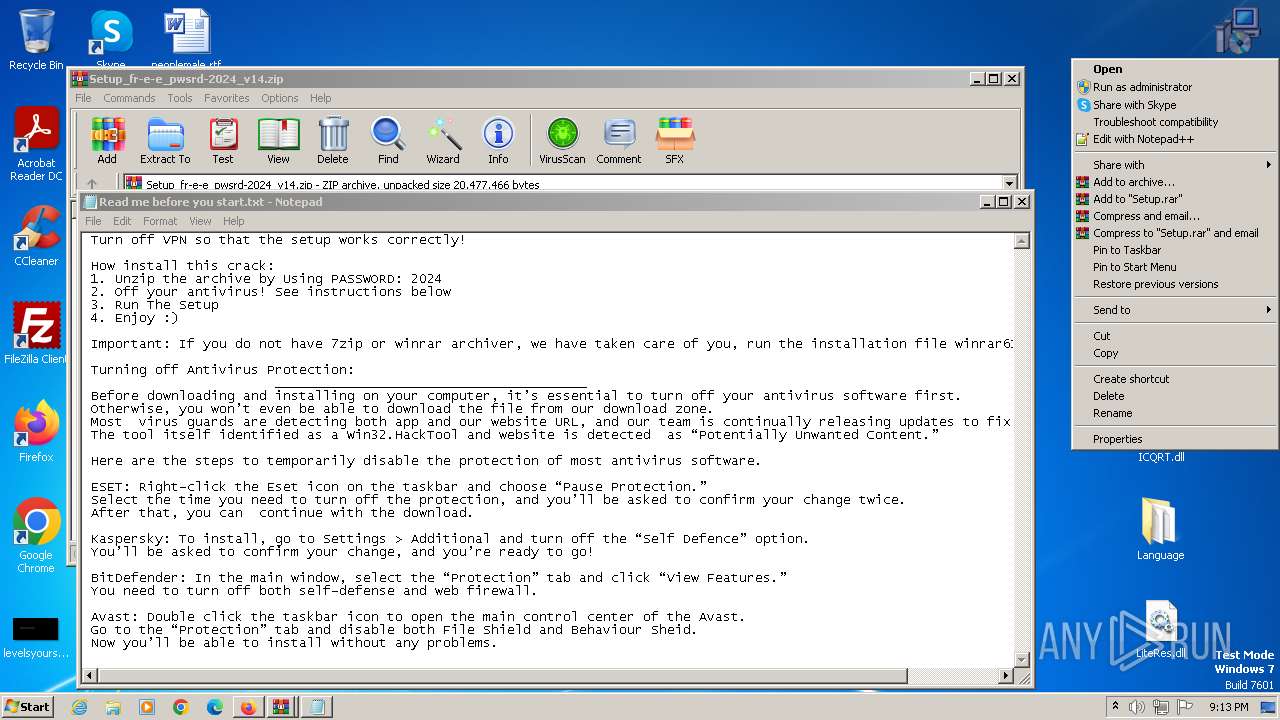The width and height of the screenshot is (1280, 720).
Task: Open the Google Chrome desktop shortcut
Action: 36,536
